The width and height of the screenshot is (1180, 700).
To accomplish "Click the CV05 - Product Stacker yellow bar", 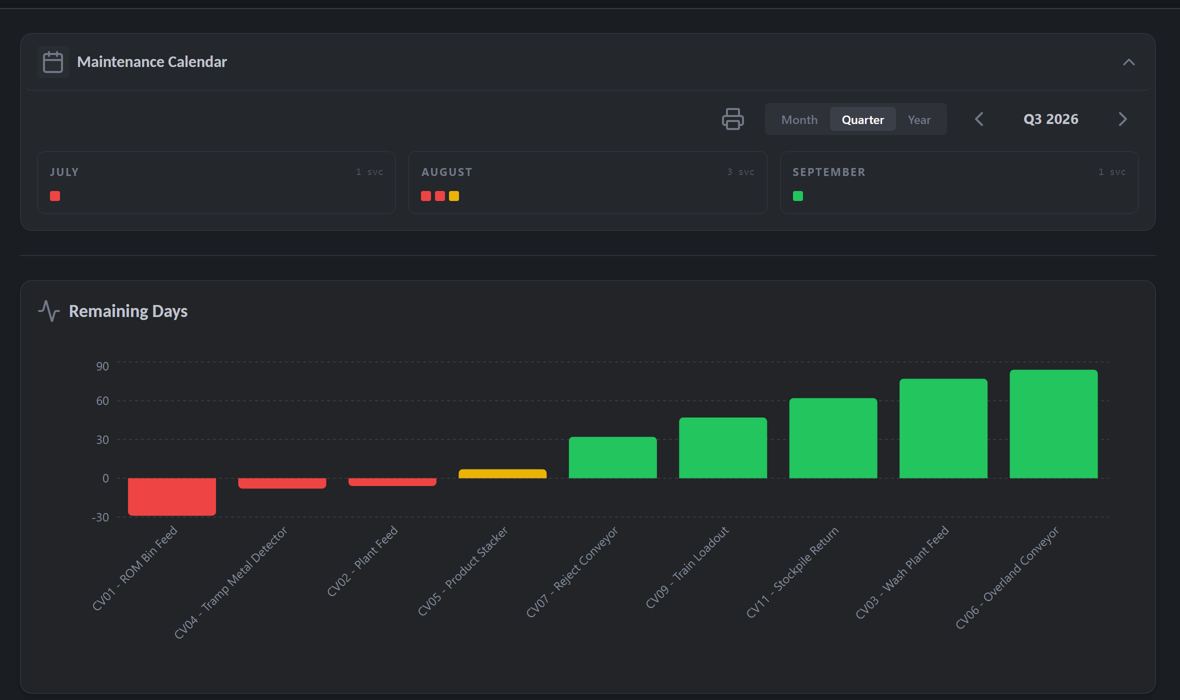I will click(503, 473).
